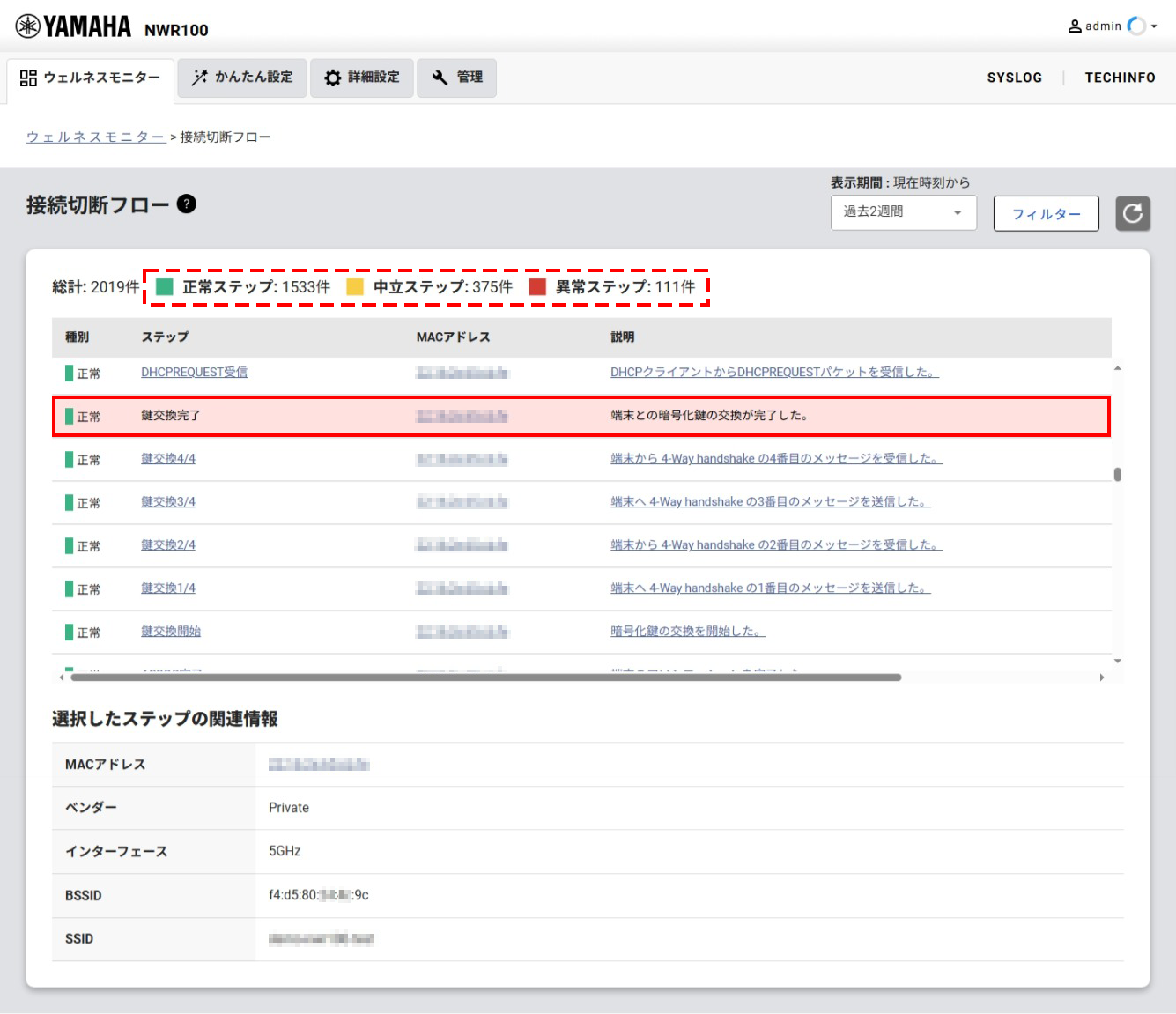Click the ウェルネスモニター breadcrumb link
The image size is (1176, 1014).
(95, 137)
